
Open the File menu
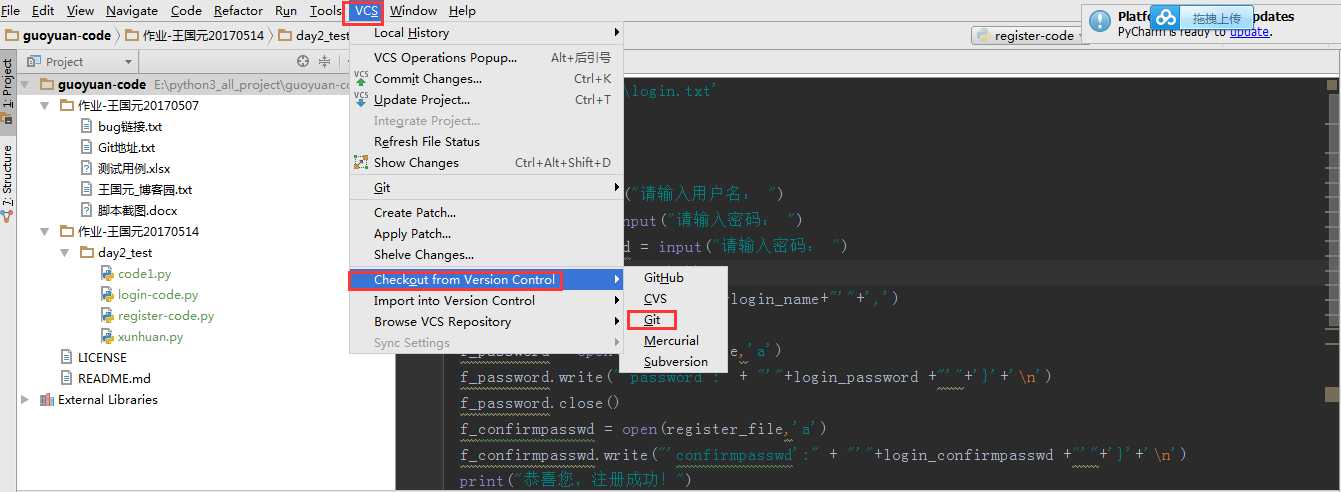click(x=11, y=10)
